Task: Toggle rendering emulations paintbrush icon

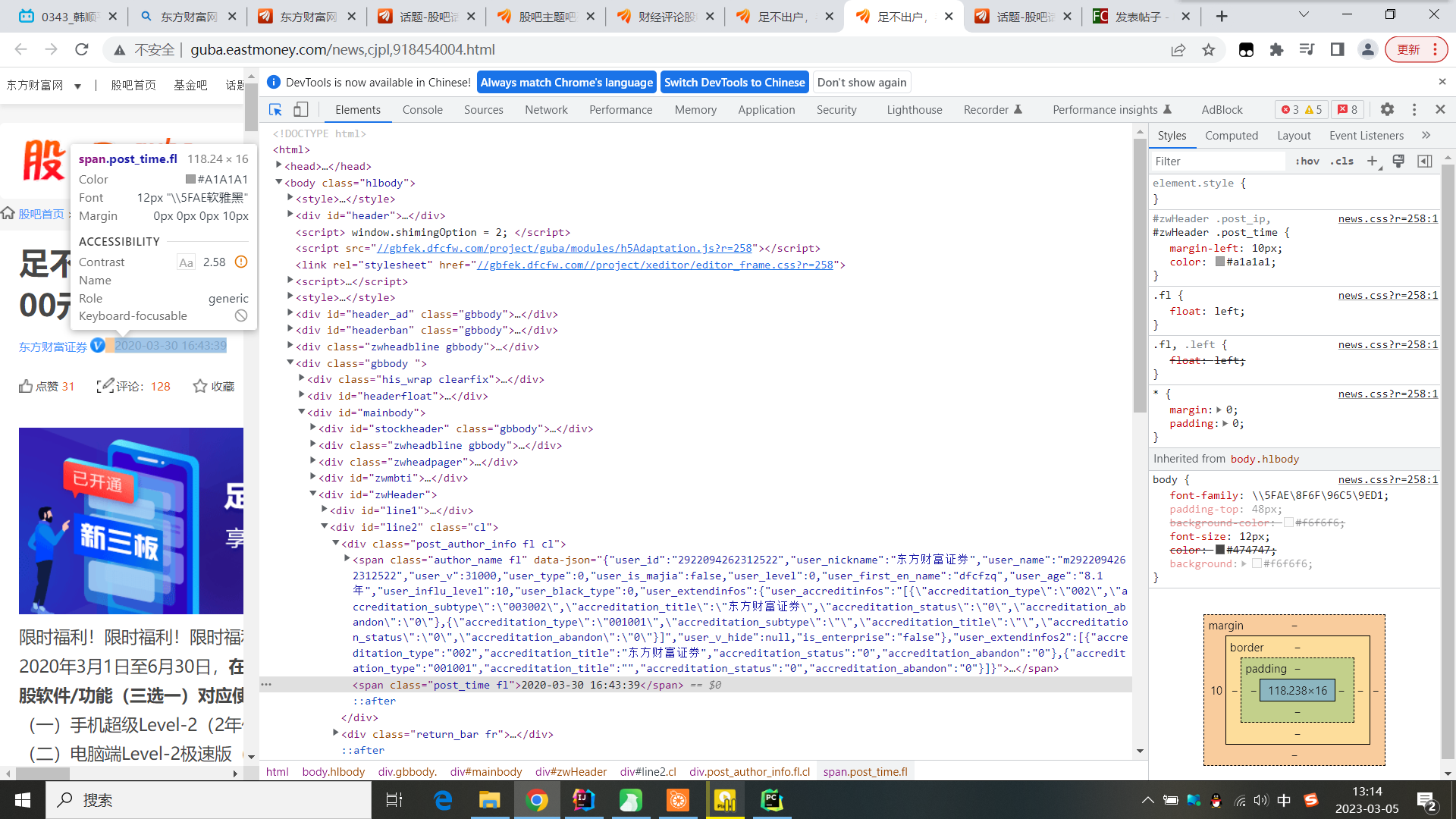Action: [1399, 161]
